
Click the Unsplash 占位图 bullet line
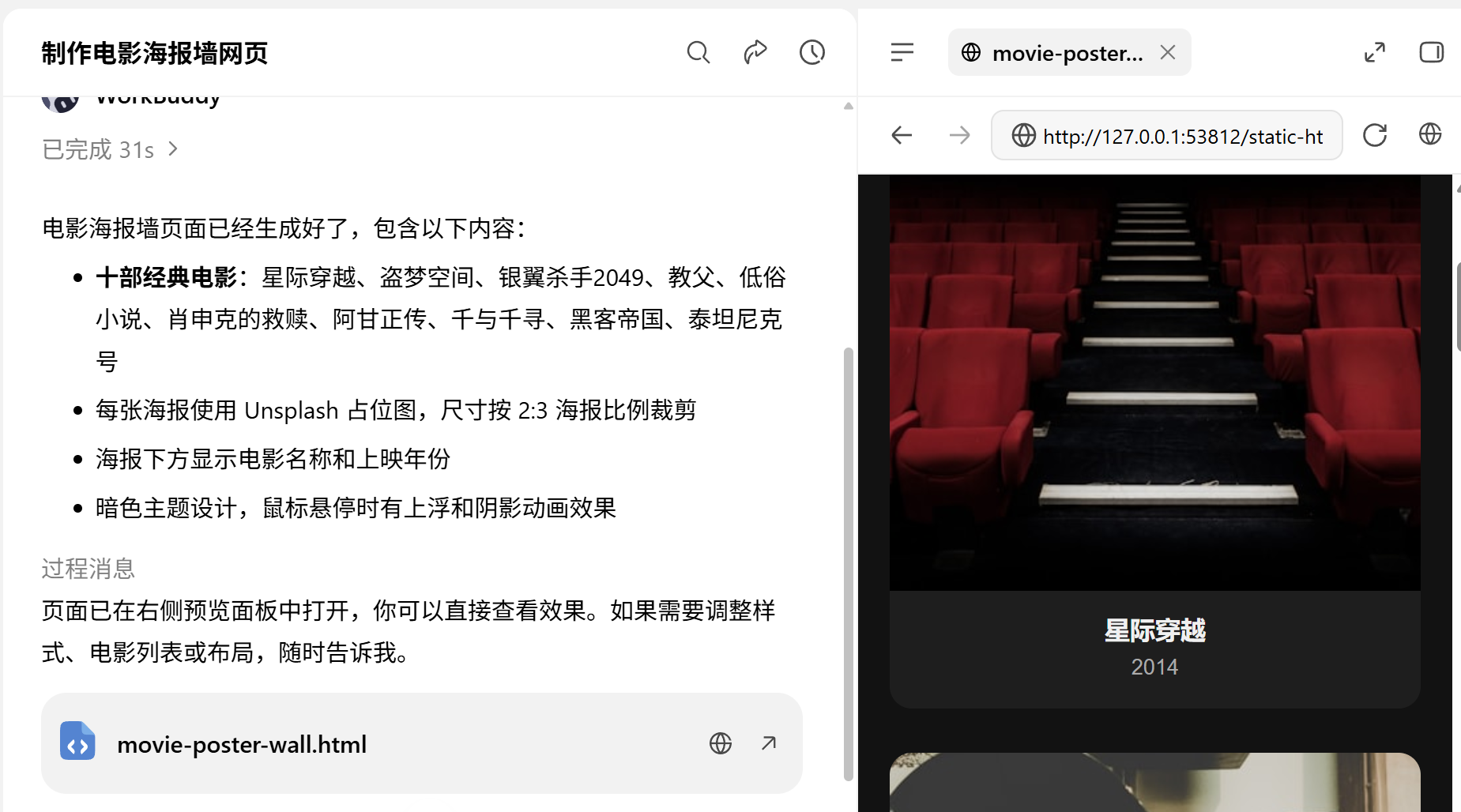396,411
